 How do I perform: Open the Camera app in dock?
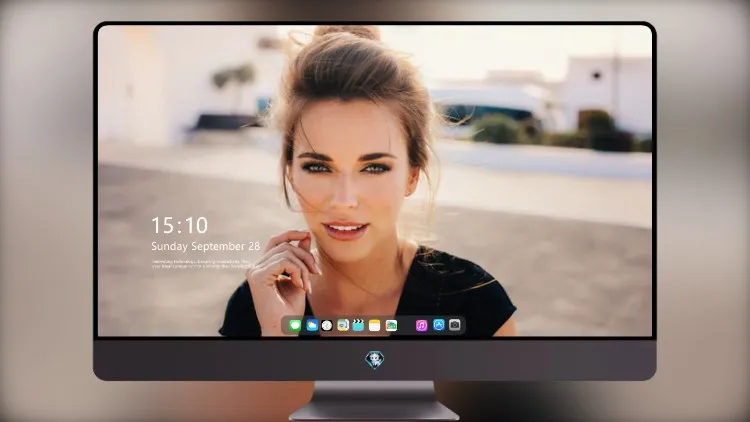455,325
